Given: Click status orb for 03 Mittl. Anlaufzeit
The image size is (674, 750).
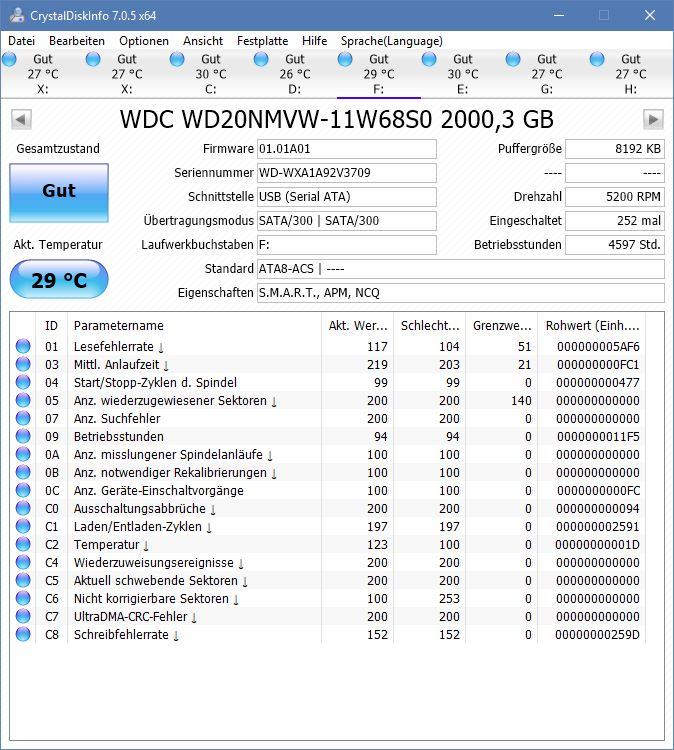Looking at the screenshot, I should (x=23, y=364).
